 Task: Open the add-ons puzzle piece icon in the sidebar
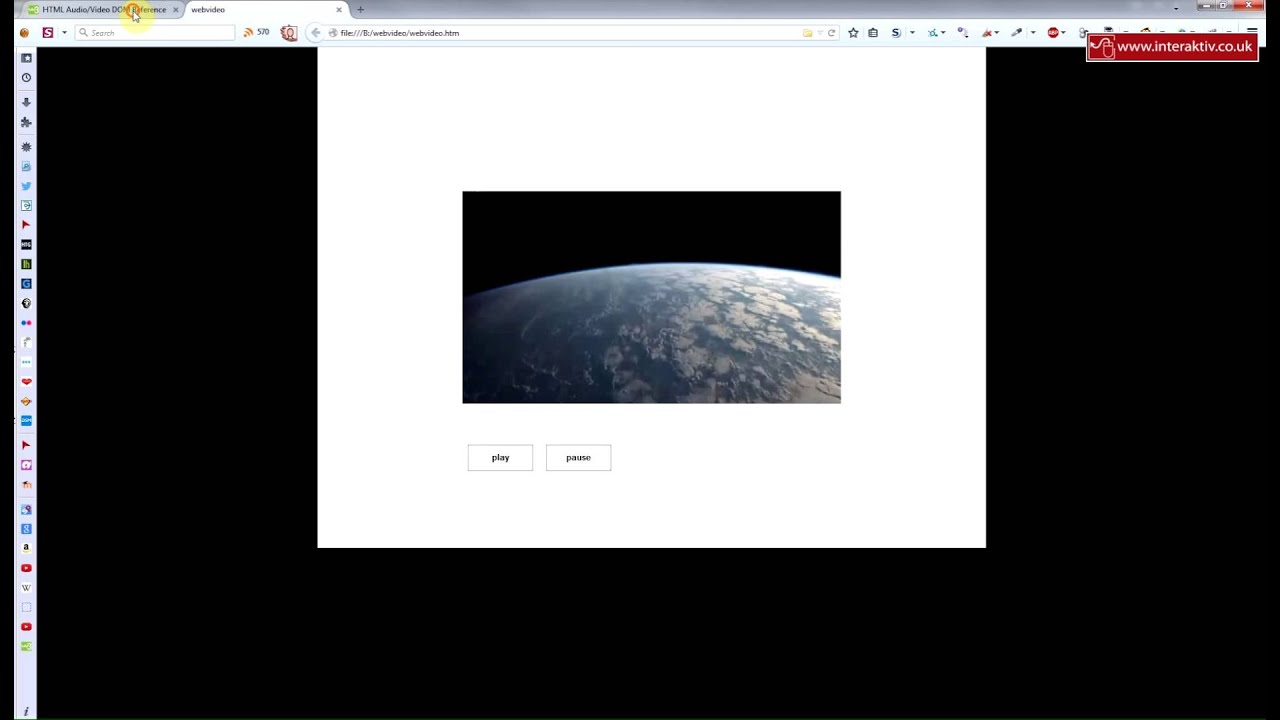click(26, 122)
